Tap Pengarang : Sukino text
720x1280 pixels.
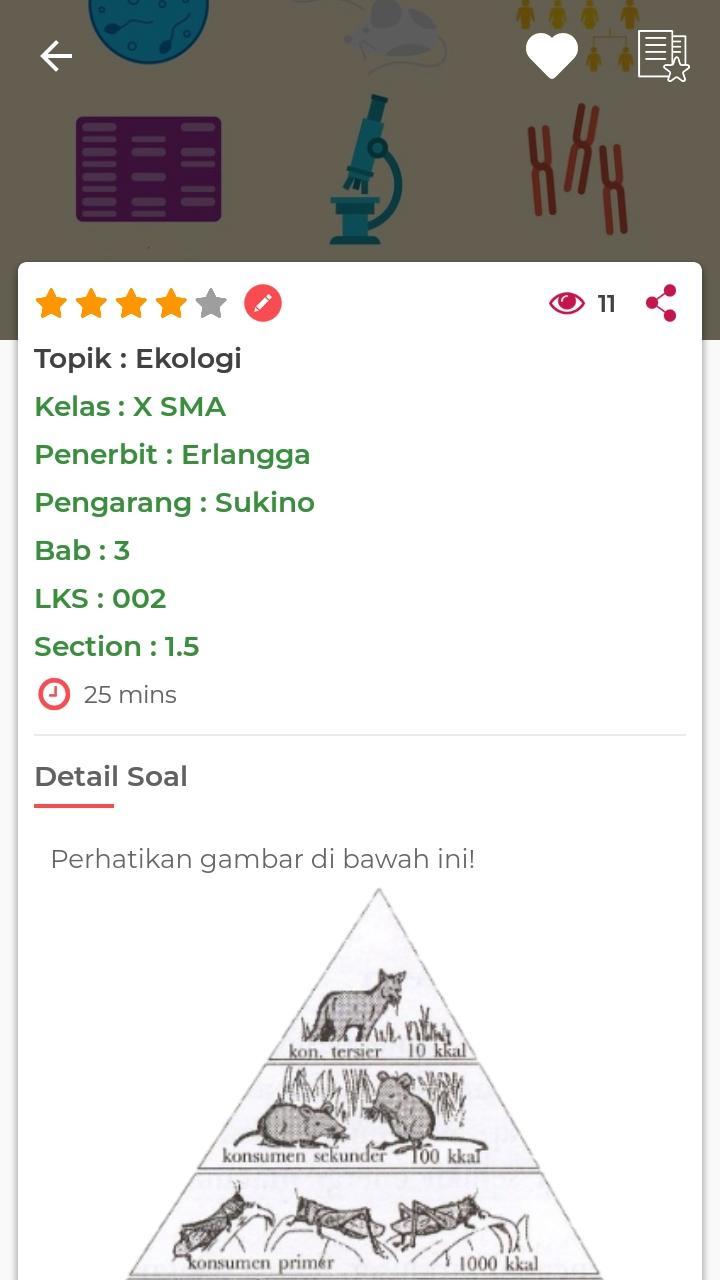click(174, 503)
